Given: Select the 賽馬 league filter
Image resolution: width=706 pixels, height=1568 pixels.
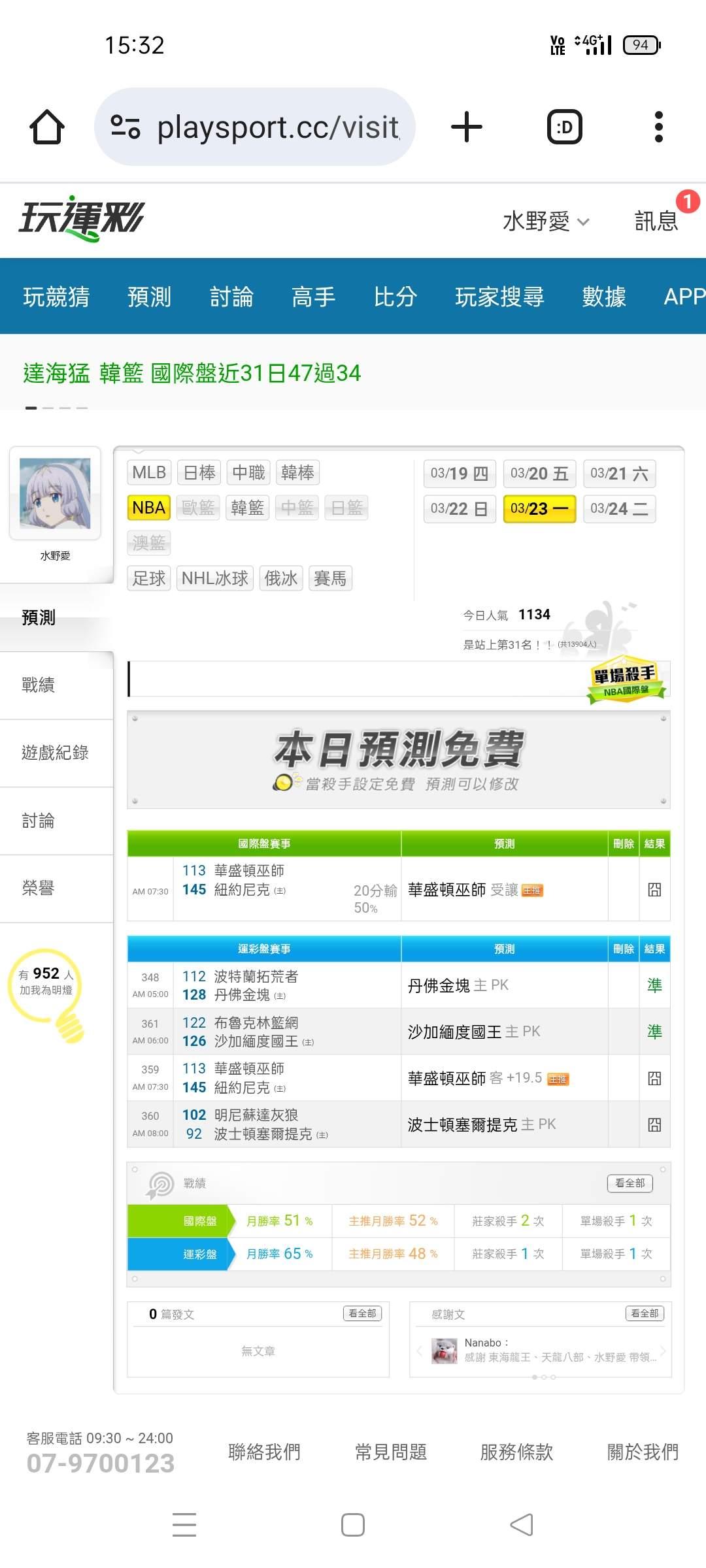Looking at the screenshot, I should point(330,578).
